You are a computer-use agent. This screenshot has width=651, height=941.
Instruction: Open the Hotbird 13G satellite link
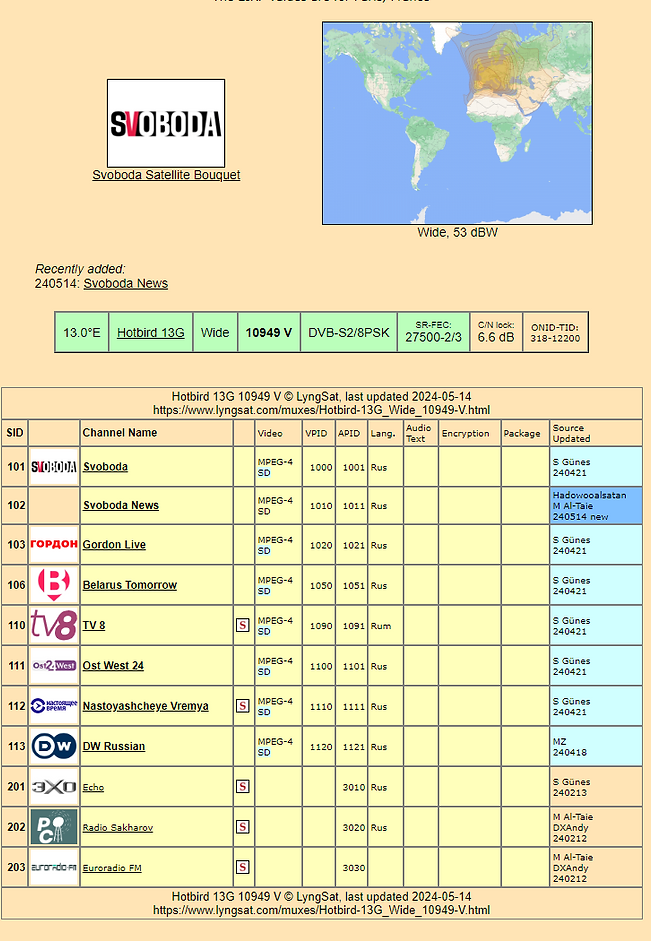(x=151, y=332)
